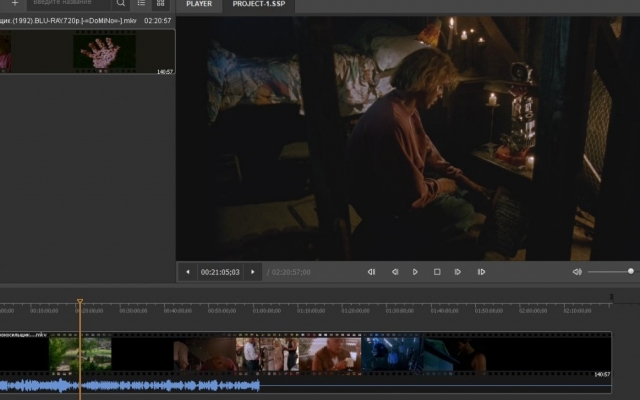Click the timeline ruler at 00:40:00;00
The image size is (640, 400).
tap(178, 311)
